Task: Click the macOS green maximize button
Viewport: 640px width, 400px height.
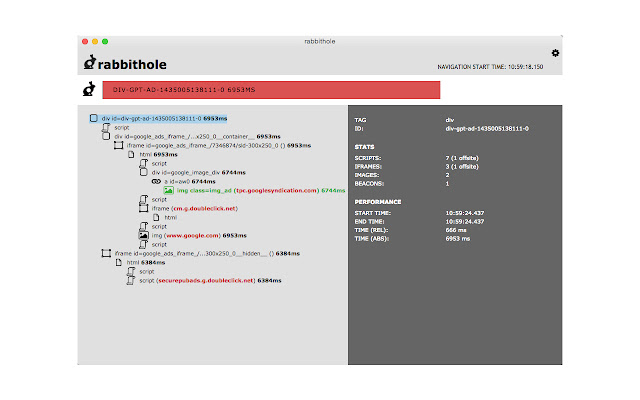Action: click(x=106, y=41)
